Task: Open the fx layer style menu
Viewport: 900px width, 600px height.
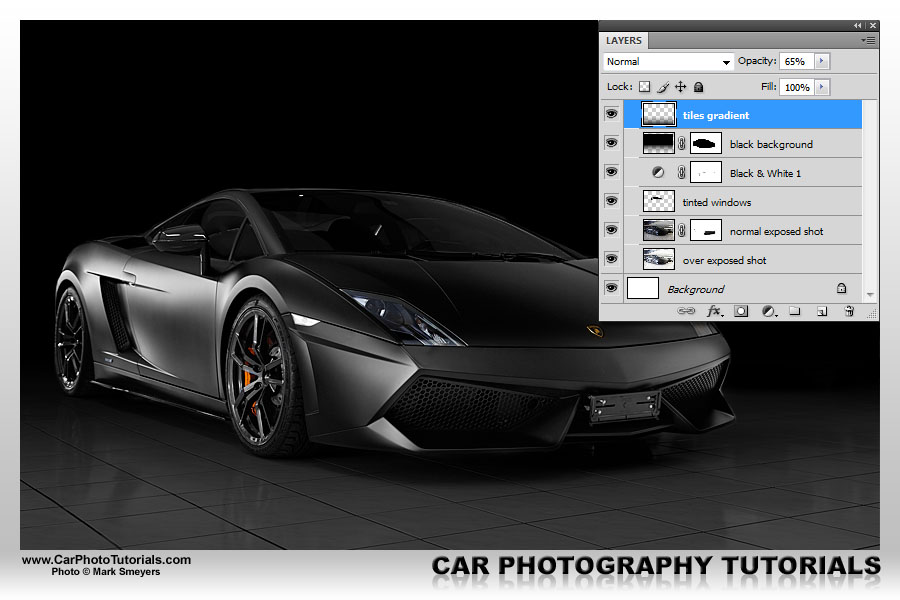Action: 714,311
